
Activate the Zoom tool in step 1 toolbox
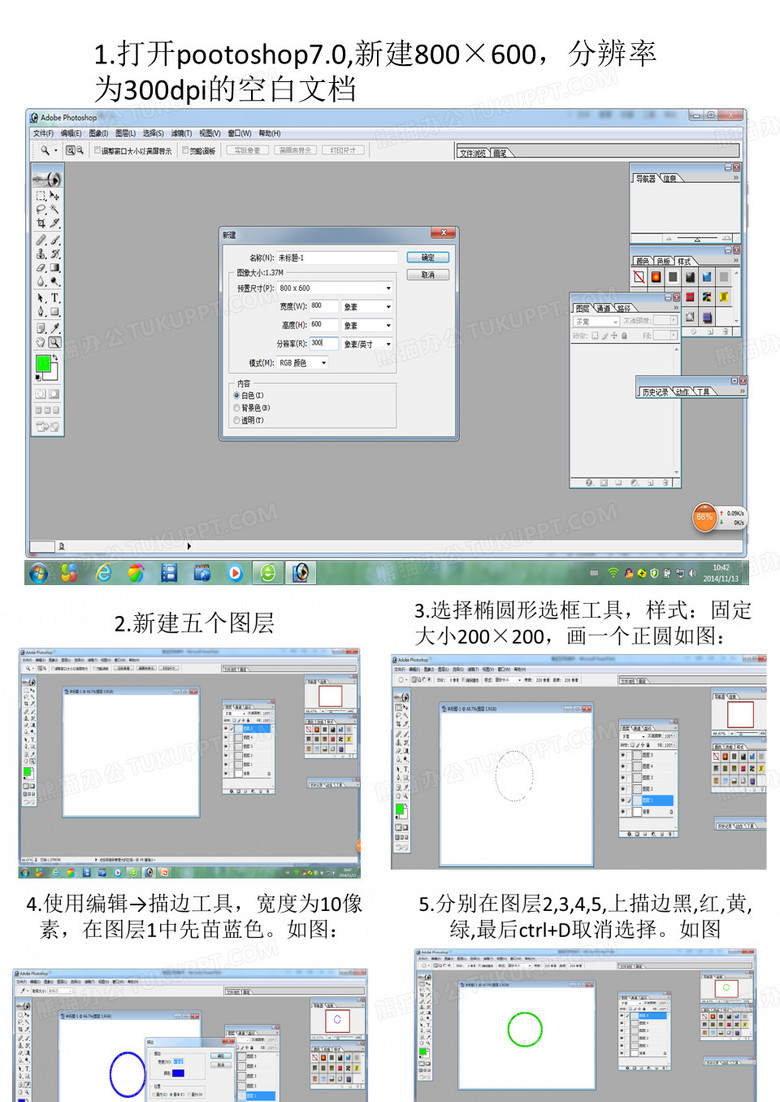tap(55, 342)
